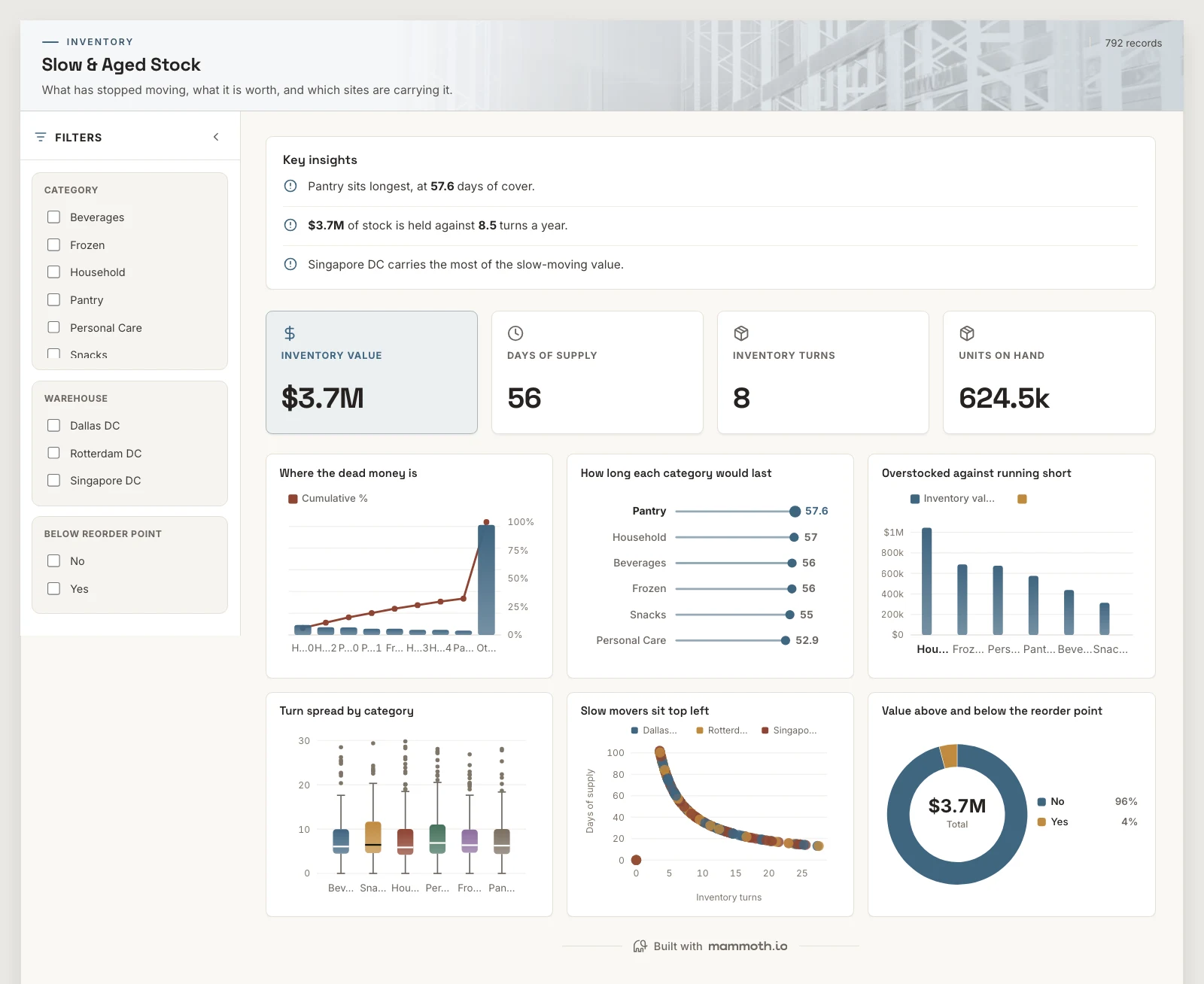Viewport: 1204px width, 984px height.
Task: Switch to the Units on Hand KPI card
Action: tap(1049, 372)
